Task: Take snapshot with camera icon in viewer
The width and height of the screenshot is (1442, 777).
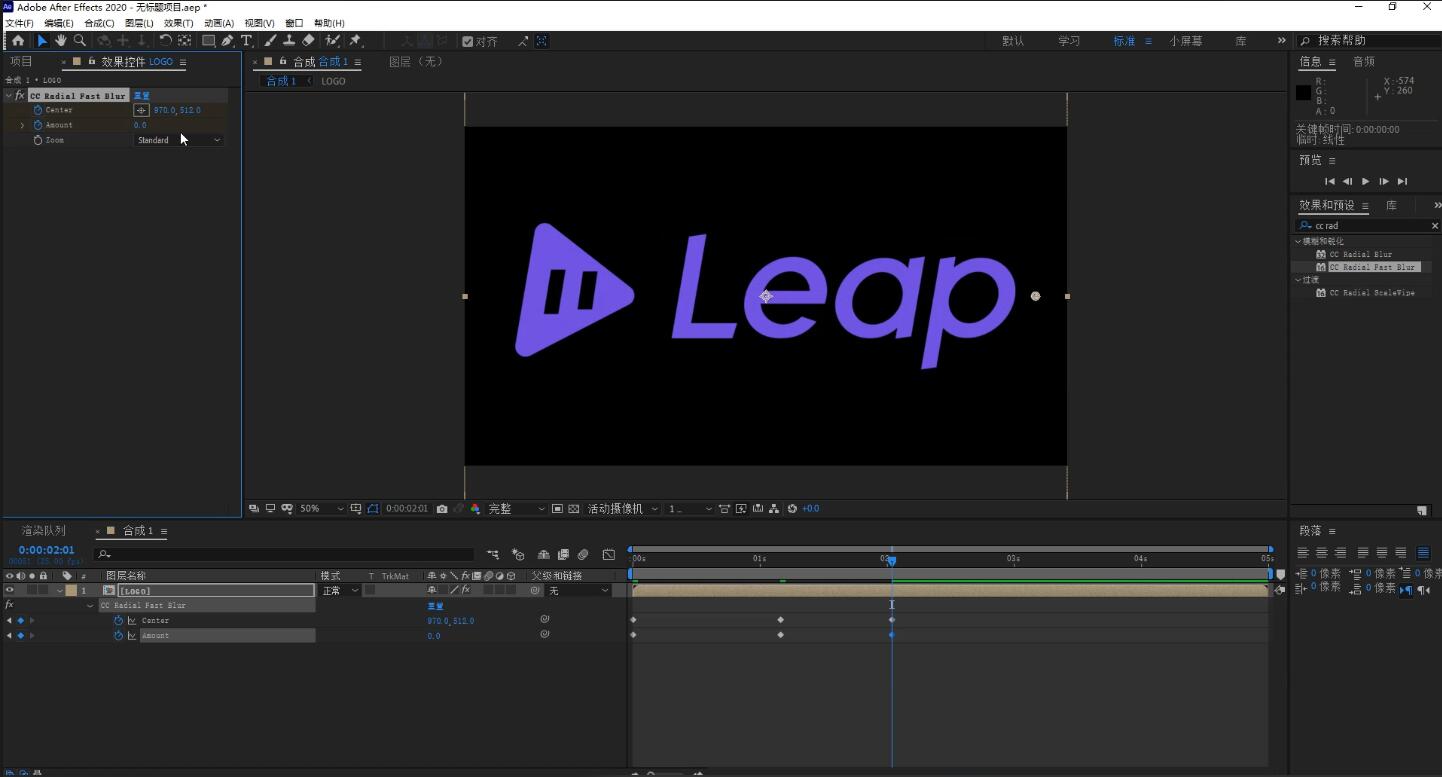Action: pos(442,509)
